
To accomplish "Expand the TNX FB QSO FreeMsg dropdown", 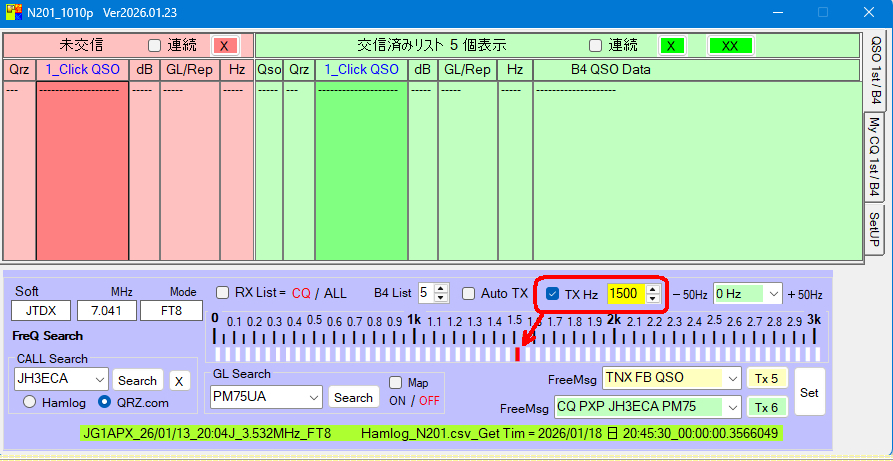I will tap(732, 378).
